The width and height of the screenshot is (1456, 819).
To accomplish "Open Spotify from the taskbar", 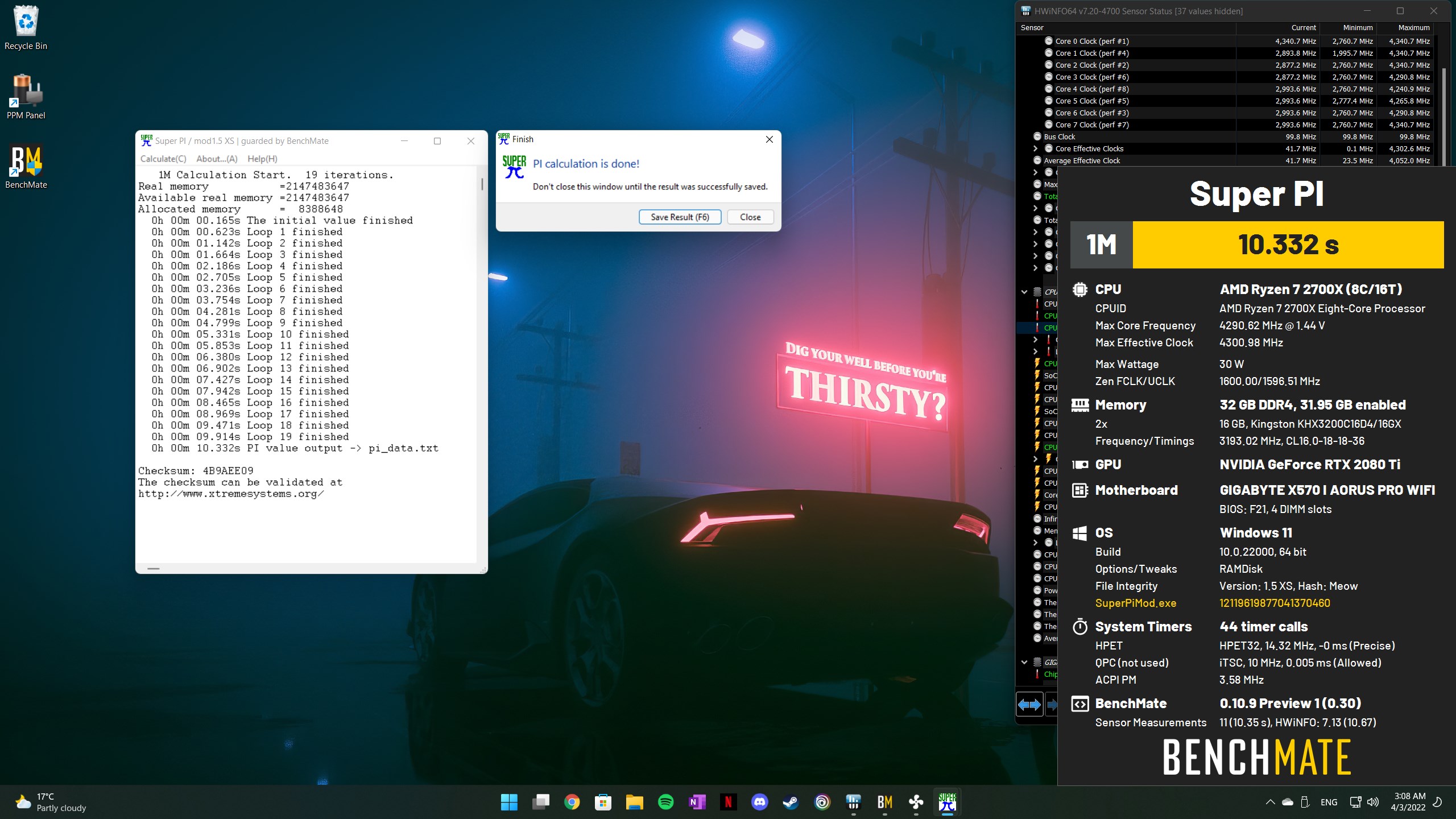I will point(665,802).
